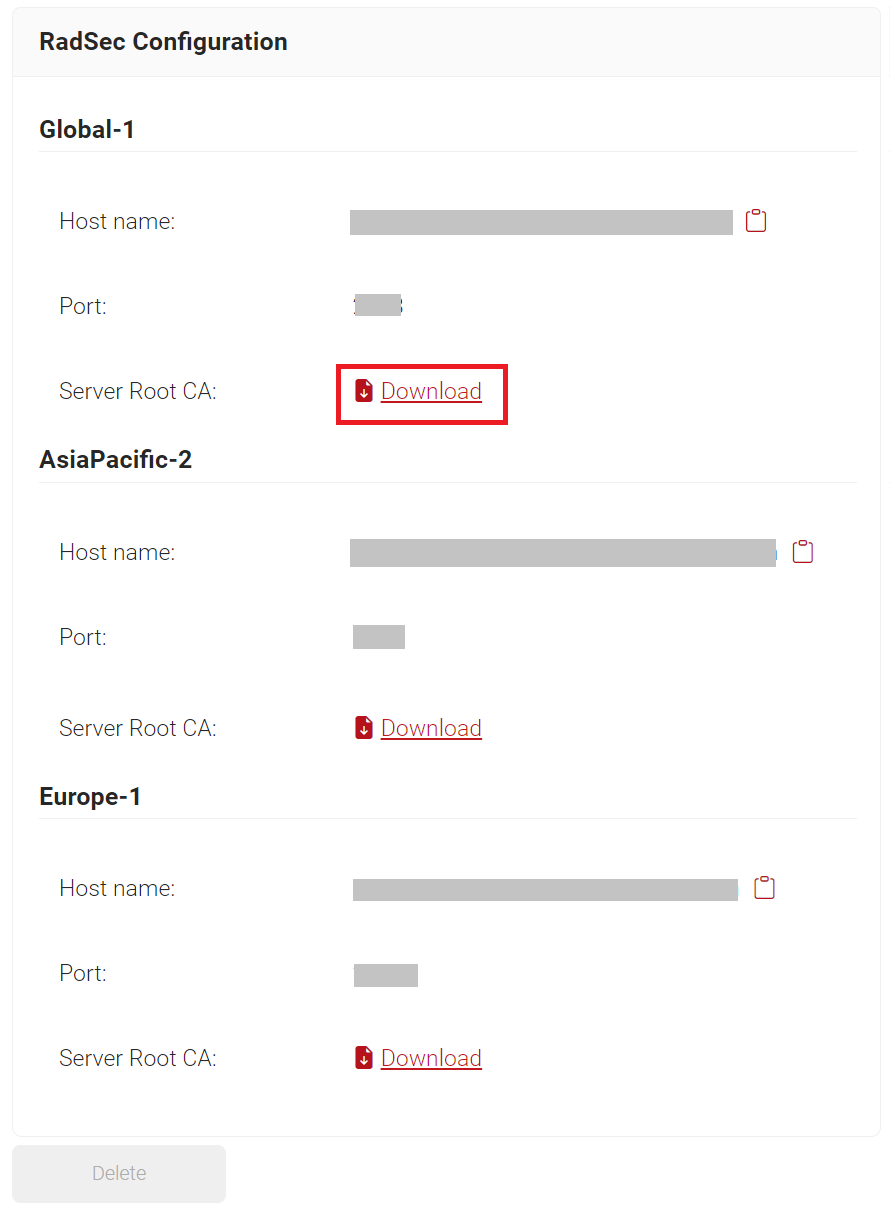
Task: Select the Global-1 host name value
Action: click(541, 222)
